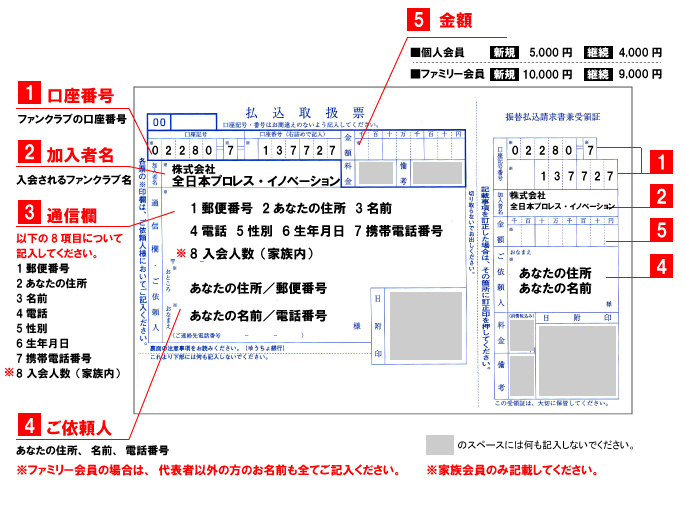
Task: Click the 4,000円 price
Action: click(x=640, y=53)
